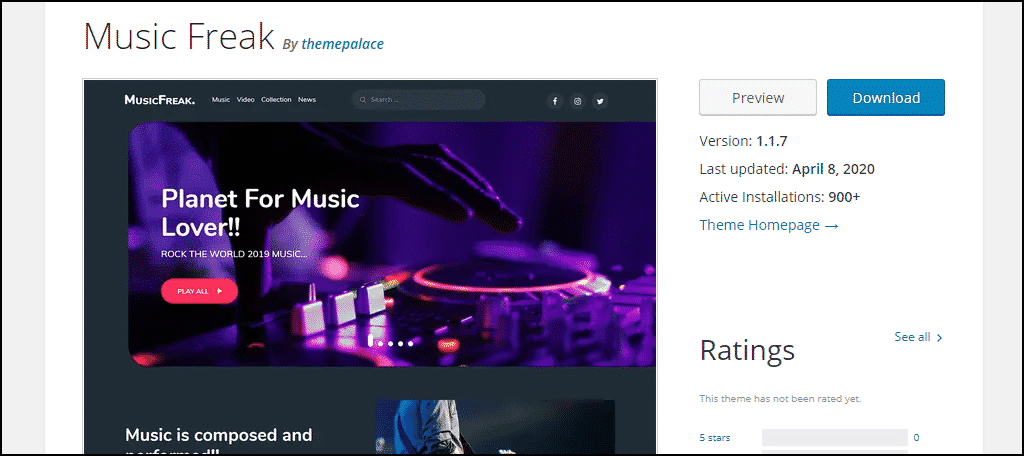Open the Music menu item in preview
Viewport: 1024px width, 456px height.
221,100
